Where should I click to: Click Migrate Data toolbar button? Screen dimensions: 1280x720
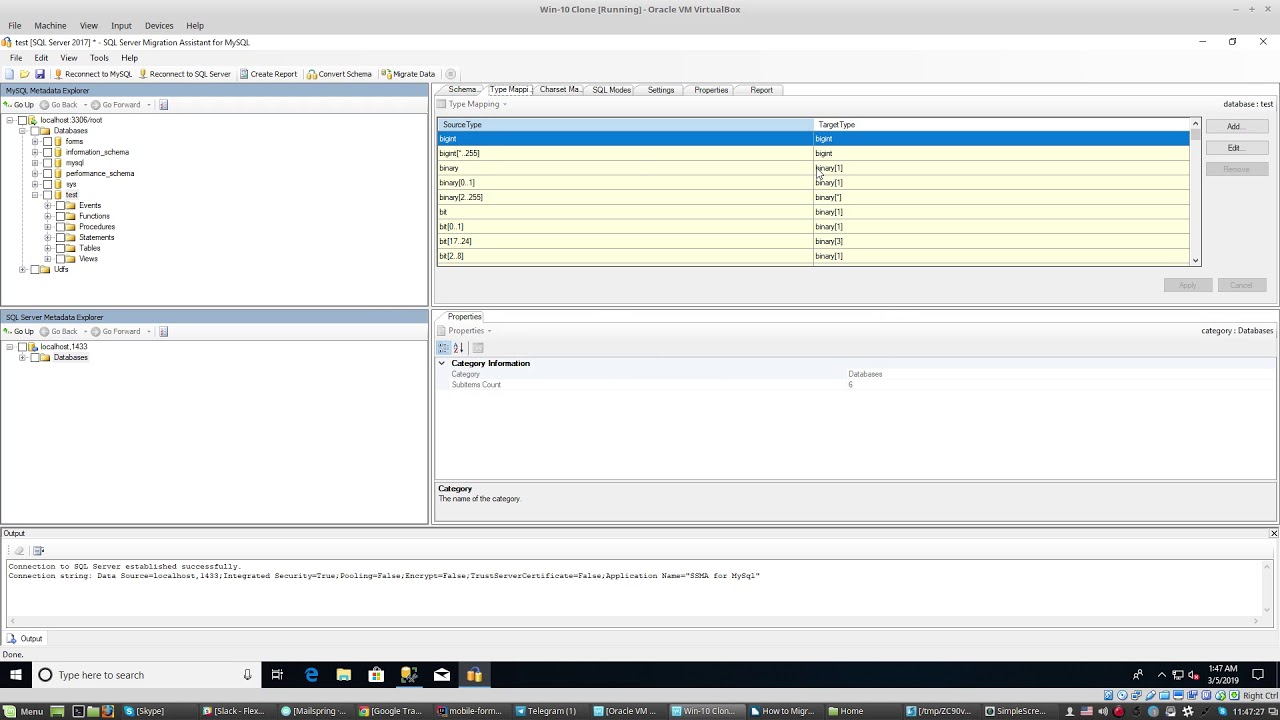408,74
